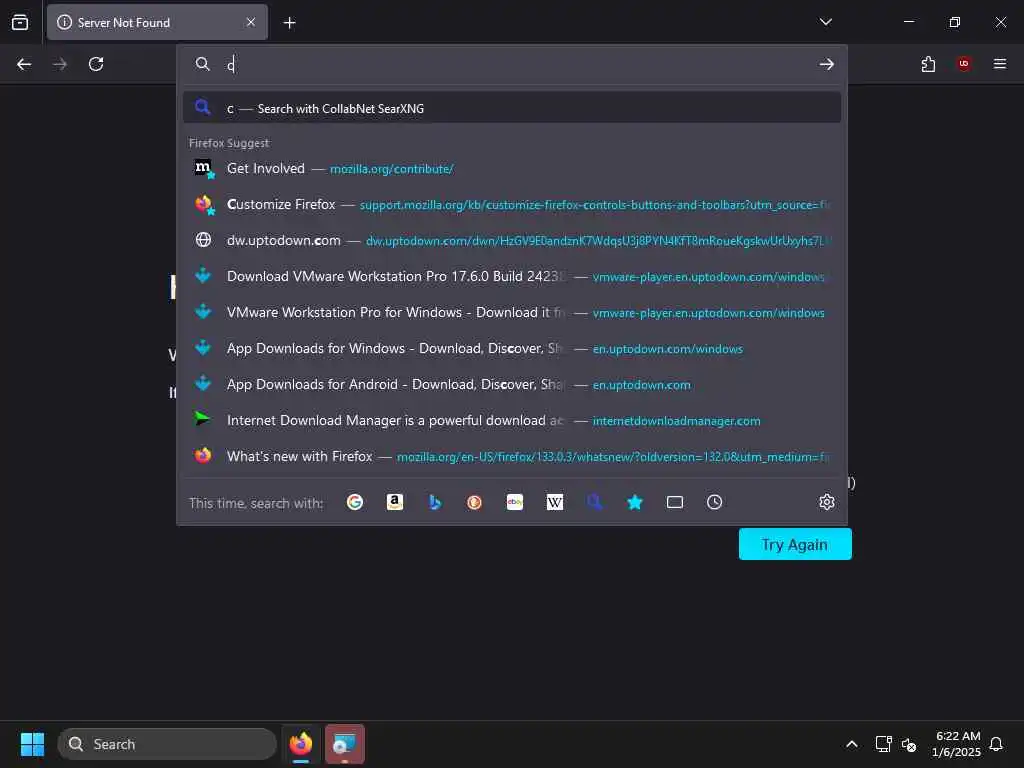Click the Try Again button

pos(795,544)
